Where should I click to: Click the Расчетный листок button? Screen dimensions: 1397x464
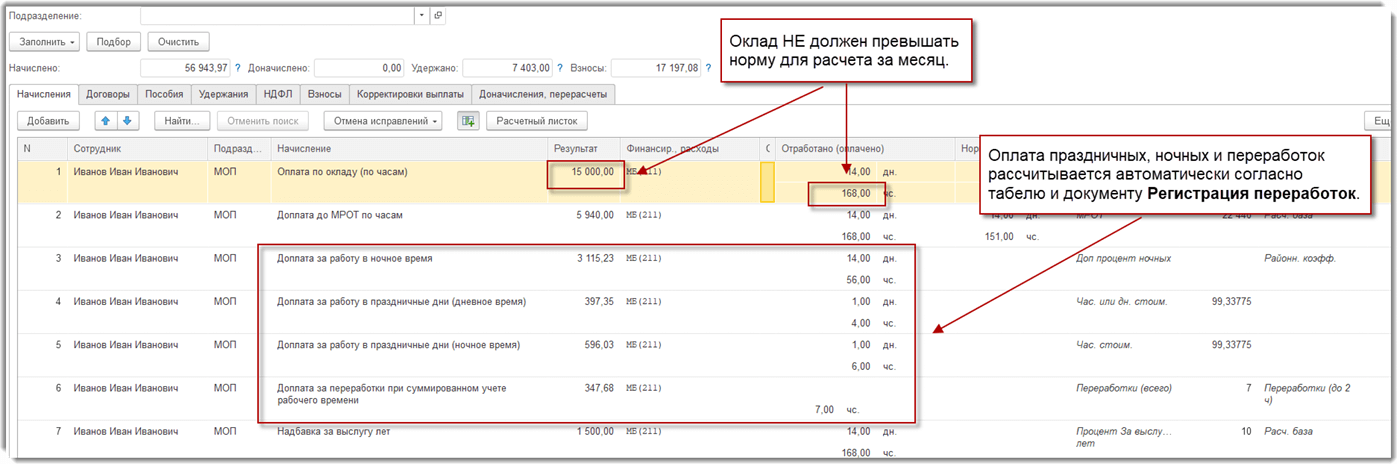(537, 121)
